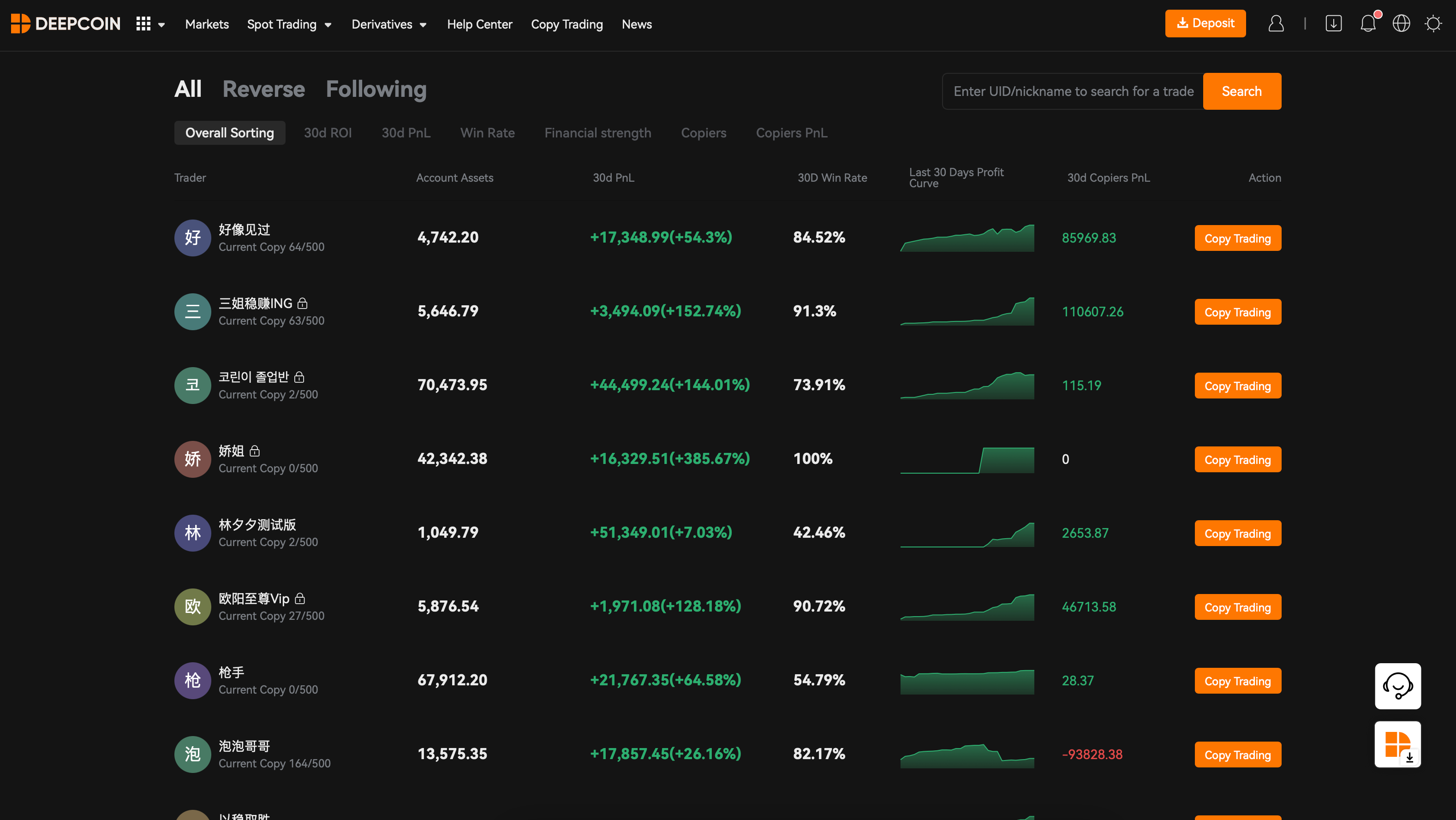1456x820 pixels.
Task: Toggle the light/dark theme sun icon
Action: (1433, 23)
